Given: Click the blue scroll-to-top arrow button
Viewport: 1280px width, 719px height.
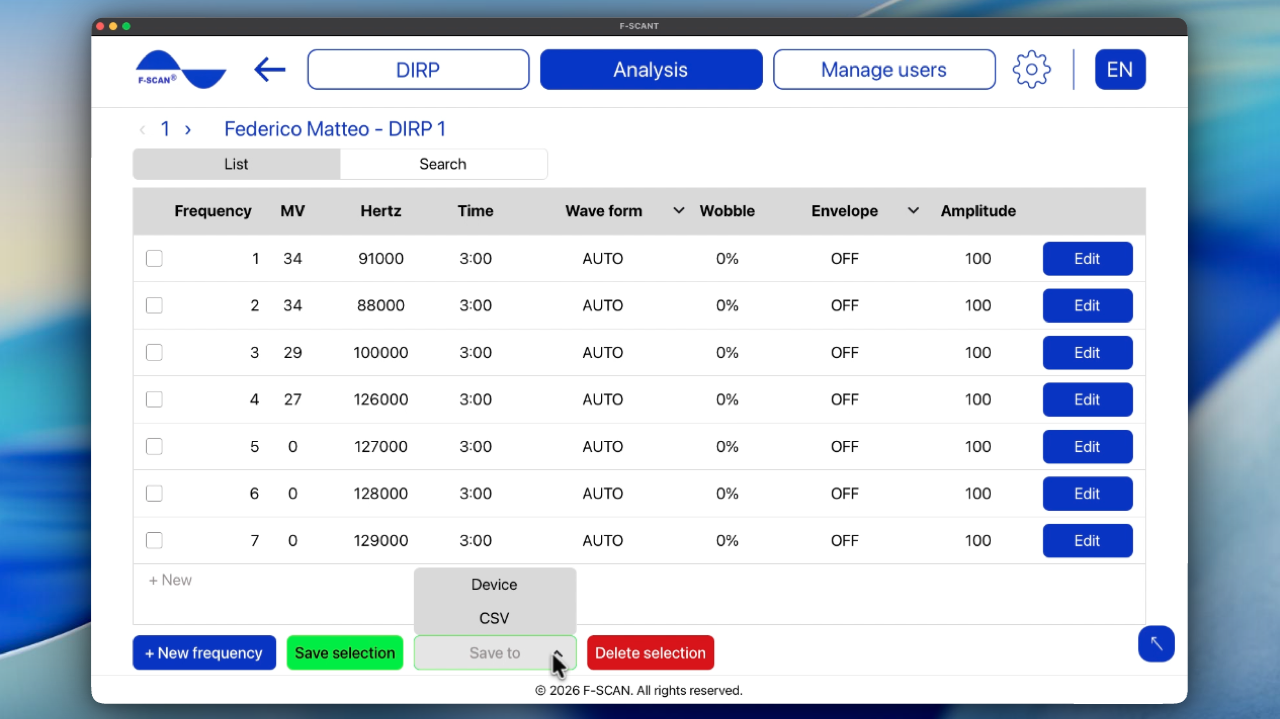Looking at the screenshot, I should tap(1156, 643).
